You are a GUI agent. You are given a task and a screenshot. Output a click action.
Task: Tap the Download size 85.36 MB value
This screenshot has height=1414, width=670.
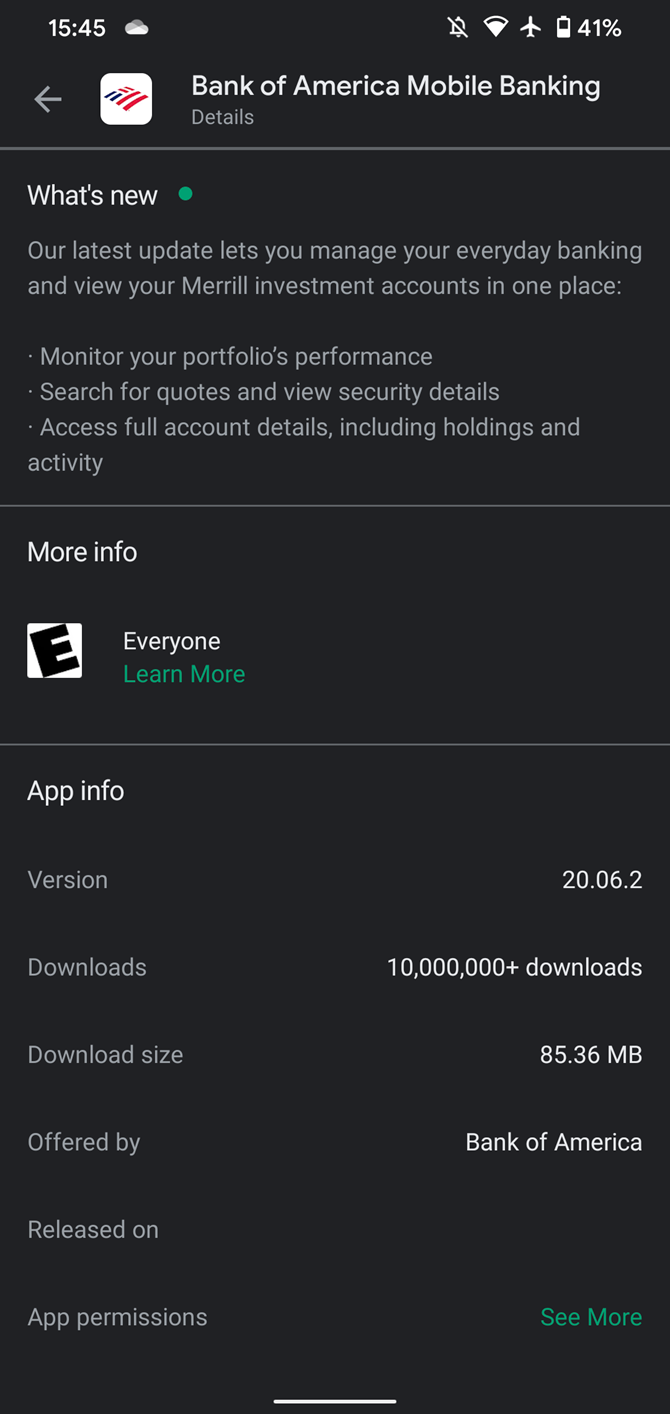590,1054
